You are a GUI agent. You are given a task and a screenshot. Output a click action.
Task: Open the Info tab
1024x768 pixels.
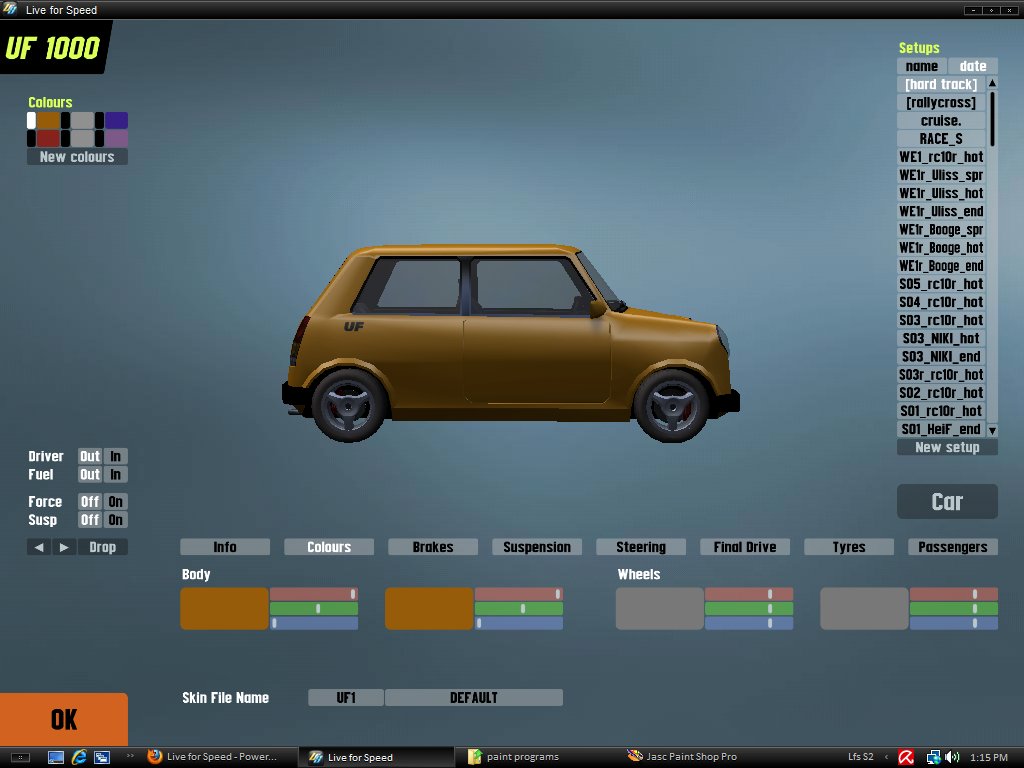point(225,547)
